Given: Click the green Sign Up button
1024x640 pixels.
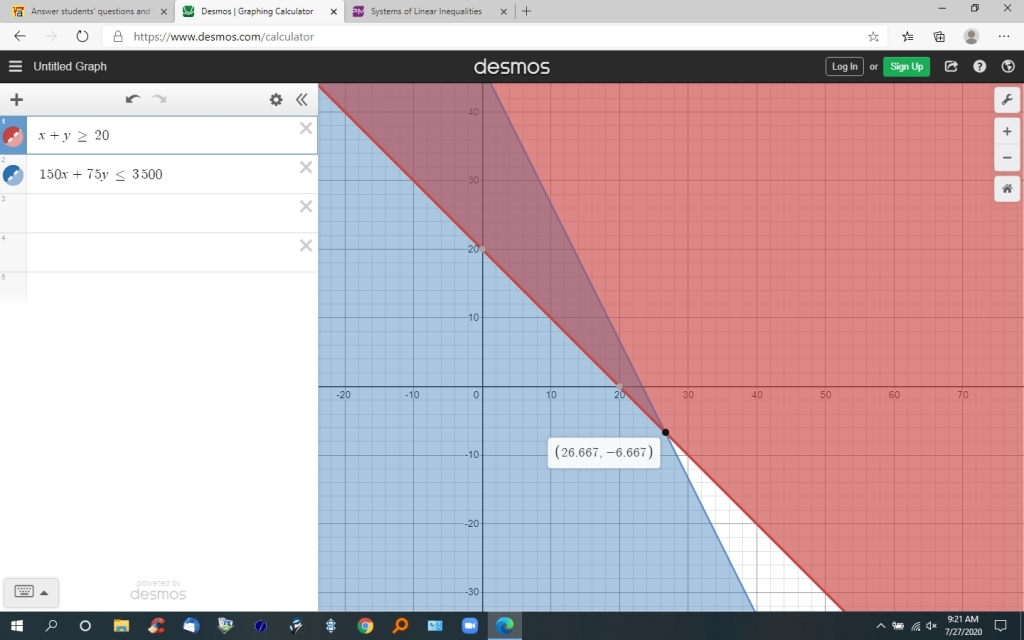Looking at the screenshot, I should [906, 67].
